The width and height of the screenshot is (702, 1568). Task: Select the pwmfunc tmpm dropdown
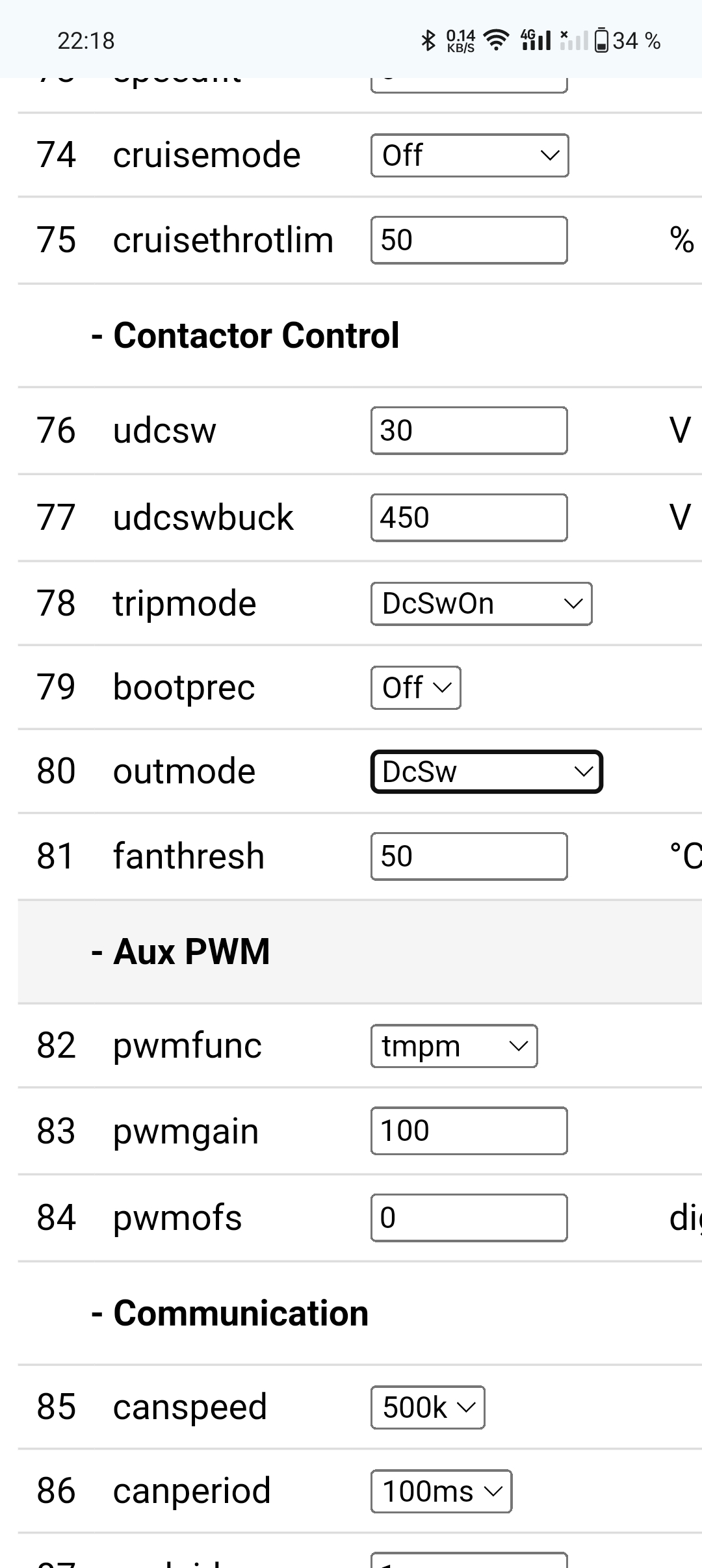454,1046
